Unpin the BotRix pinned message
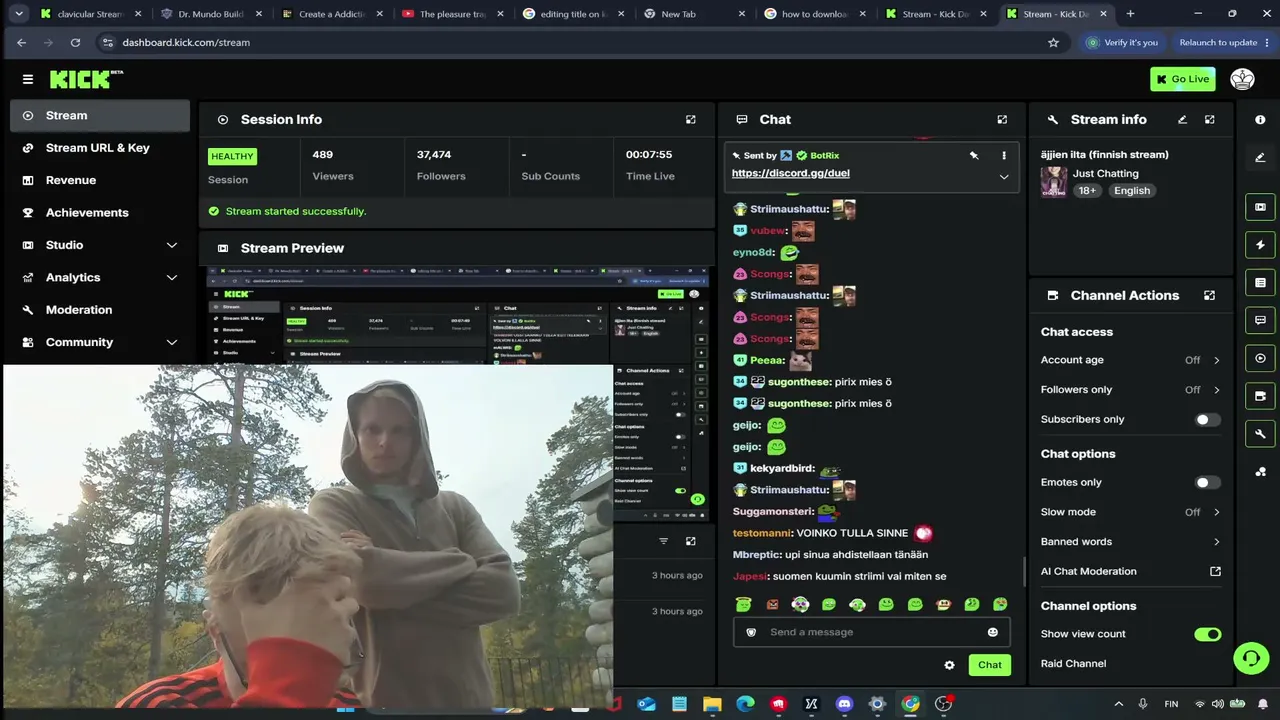Screen dimensions: 1280x720 [974, 155]
